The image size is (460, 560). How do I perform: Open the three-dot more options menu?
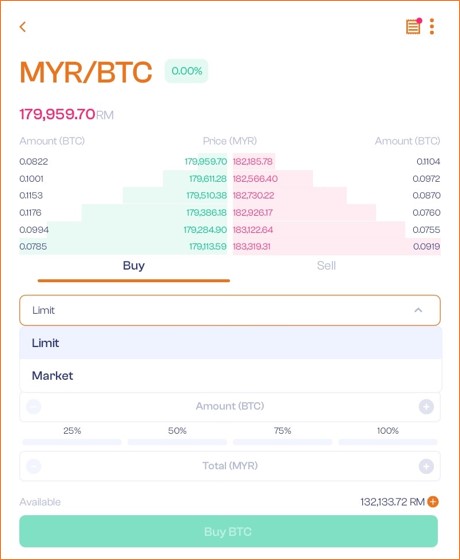pyautogui.click(x=432, y=26)
